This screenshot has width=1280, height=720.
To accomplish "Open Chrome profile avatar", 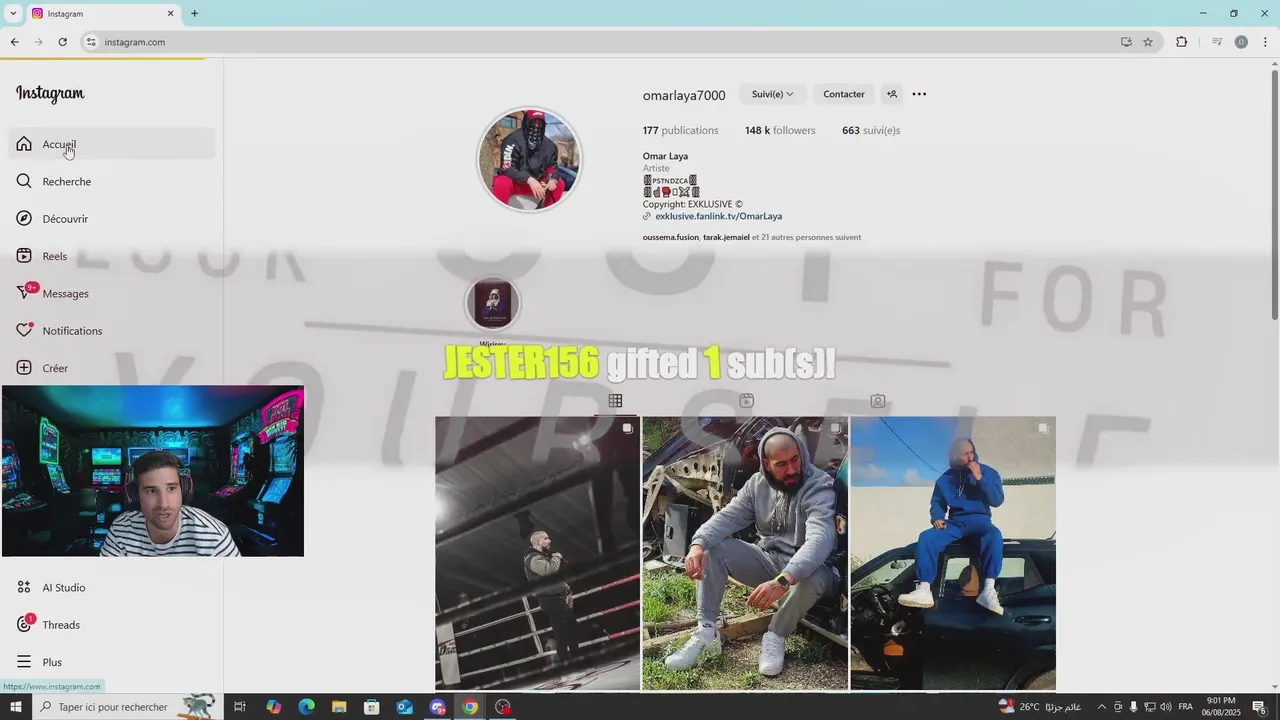I will point(1241,42).
